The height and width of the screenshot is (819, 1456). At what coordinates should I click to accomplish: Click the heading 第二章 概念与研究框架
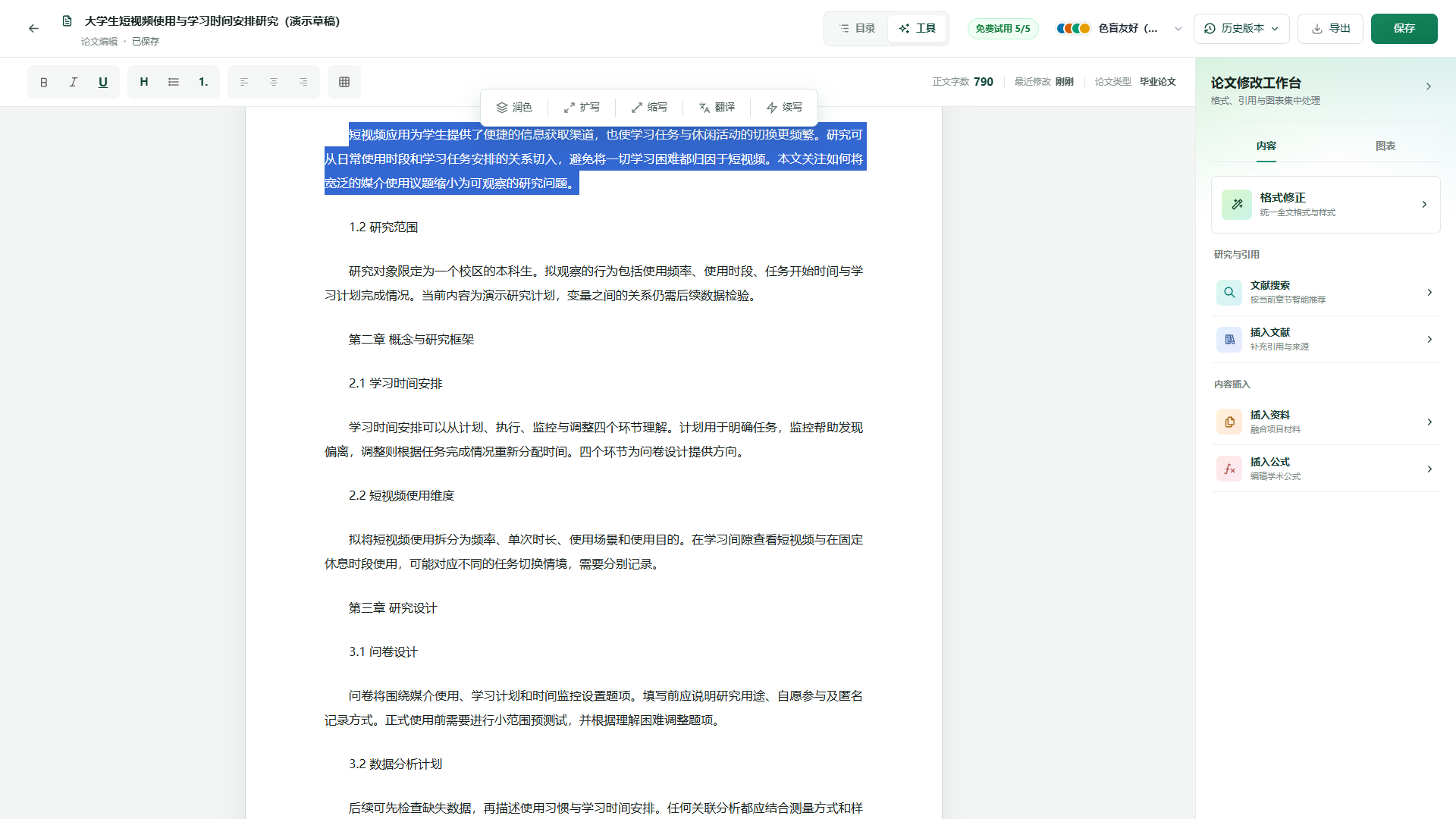(x=411, y=340)
